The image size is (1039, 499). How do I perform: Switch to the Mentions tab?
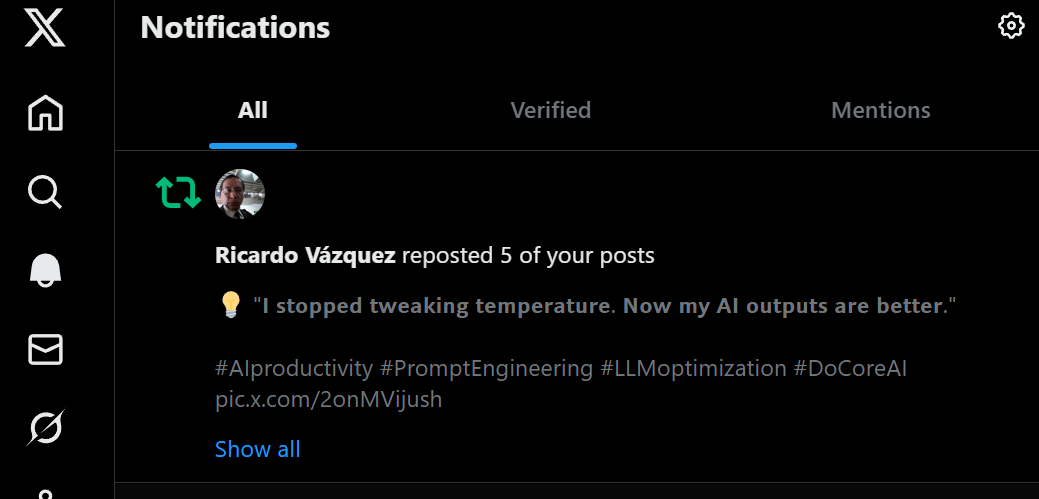click(880, 110)
